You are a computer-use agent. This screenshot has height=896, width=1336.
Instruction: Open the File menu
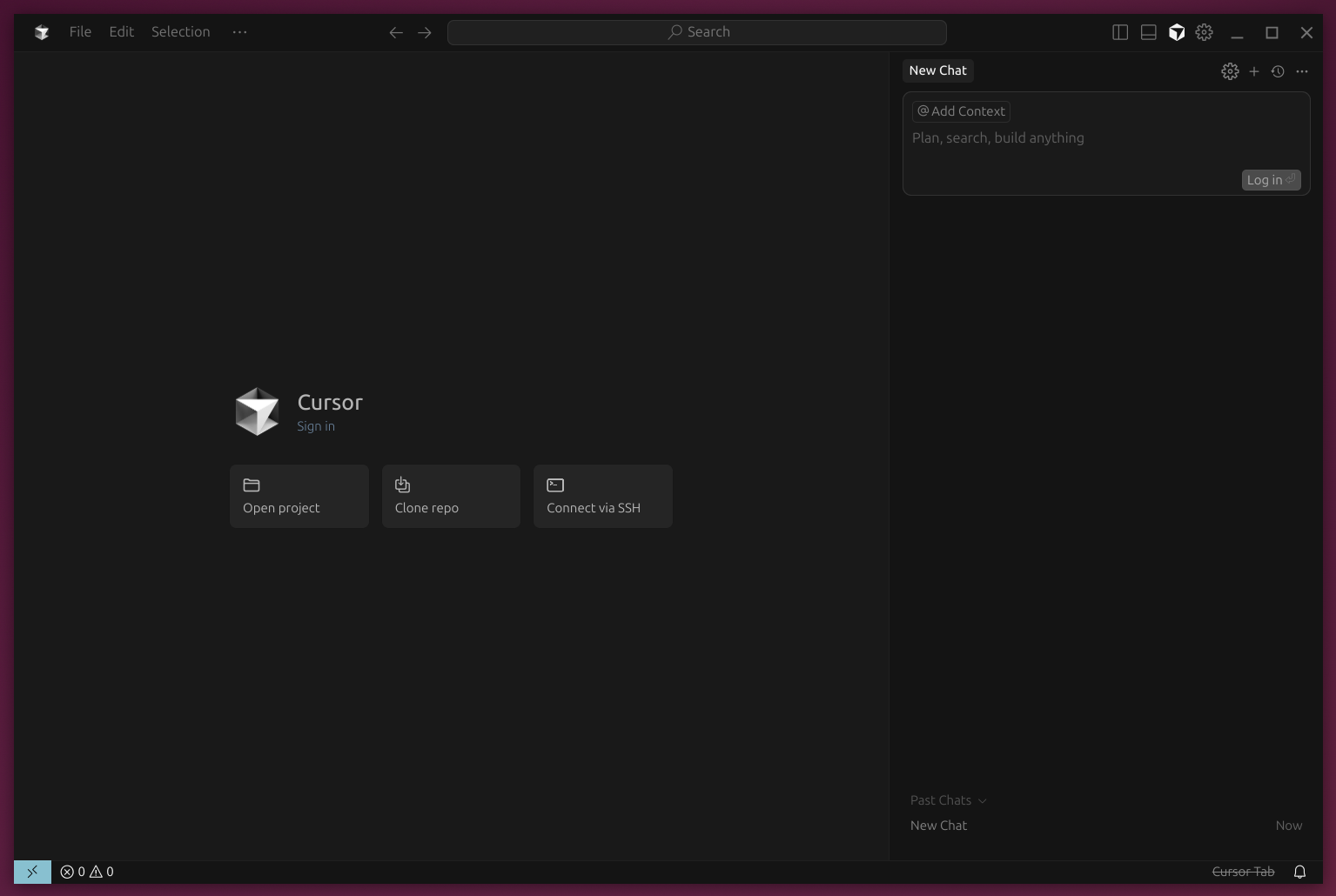pos(80,32)
